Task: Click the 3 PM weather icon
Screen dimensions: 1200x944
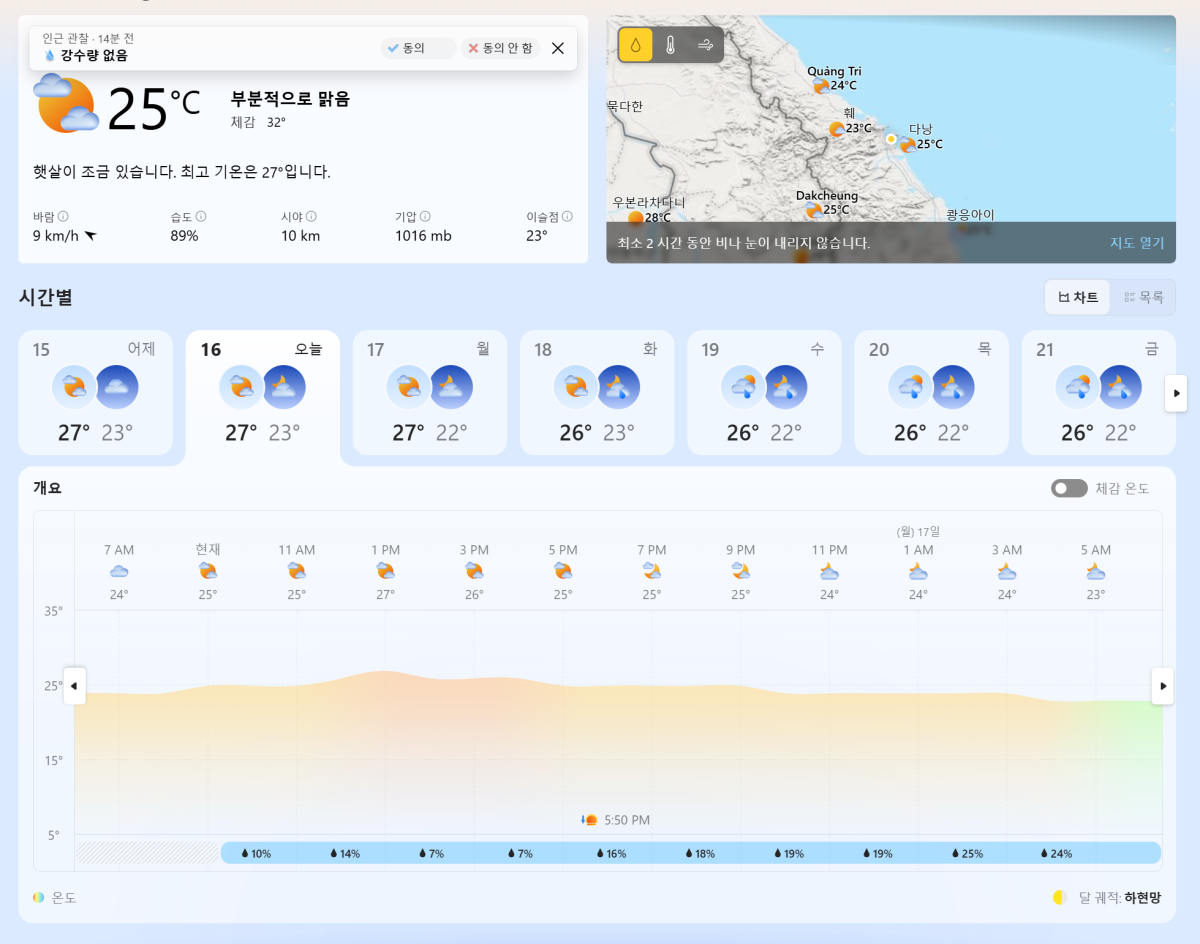Action: (x=474, y=571)
